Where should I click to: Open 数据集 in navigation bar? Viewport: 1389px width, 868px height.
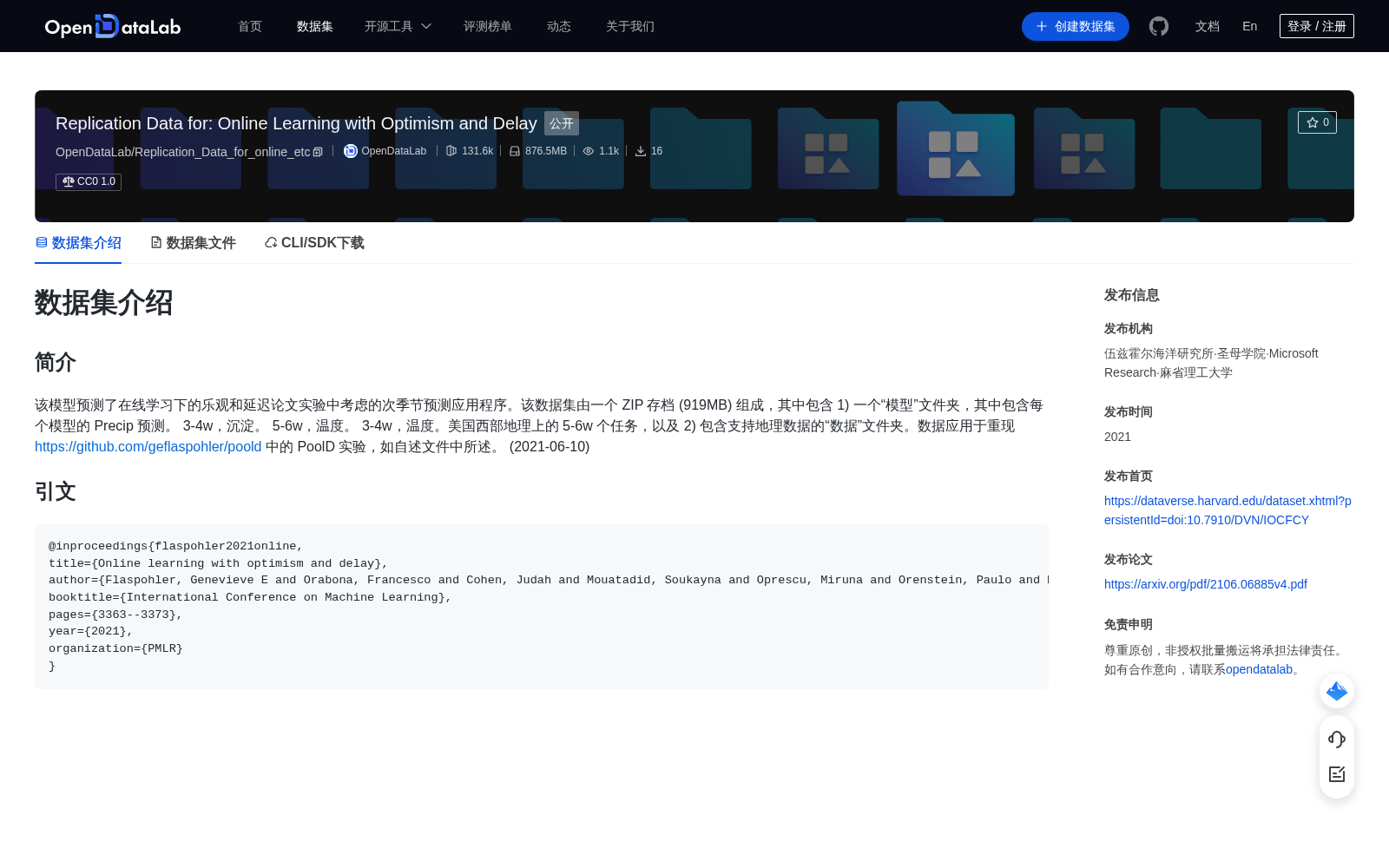point(315,27)
